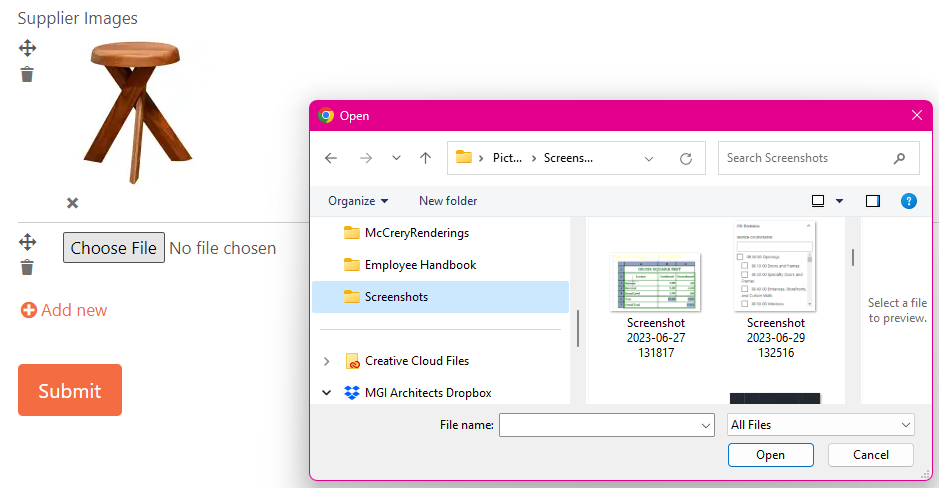Click New folder in the toolbar
Screen dimensions: 939x488
coord(448,201)
